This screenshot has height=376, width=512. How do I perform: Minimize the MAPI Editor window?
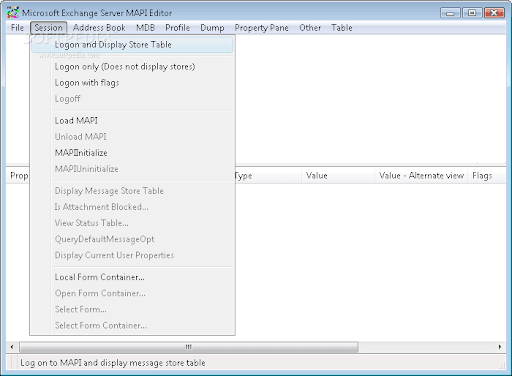pos(450,13)
